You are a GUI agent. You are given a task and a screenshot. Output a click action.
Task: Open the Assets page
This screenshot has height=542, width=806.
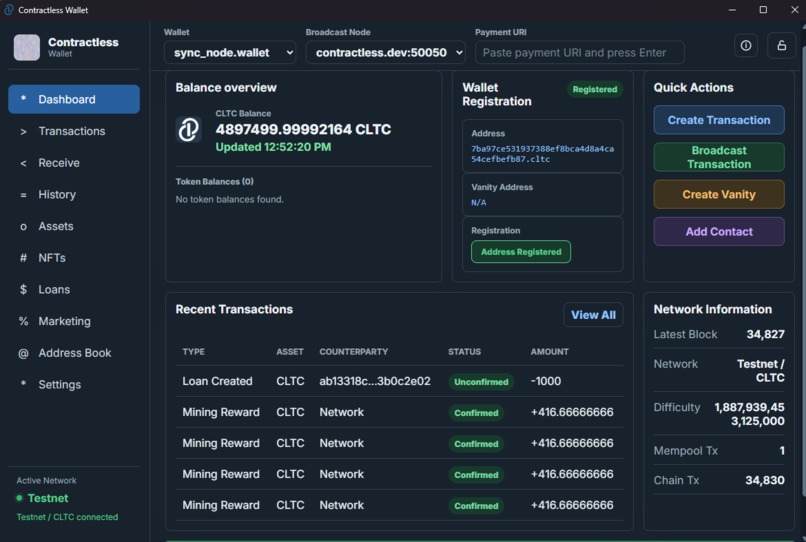click(x=74, y=226)
